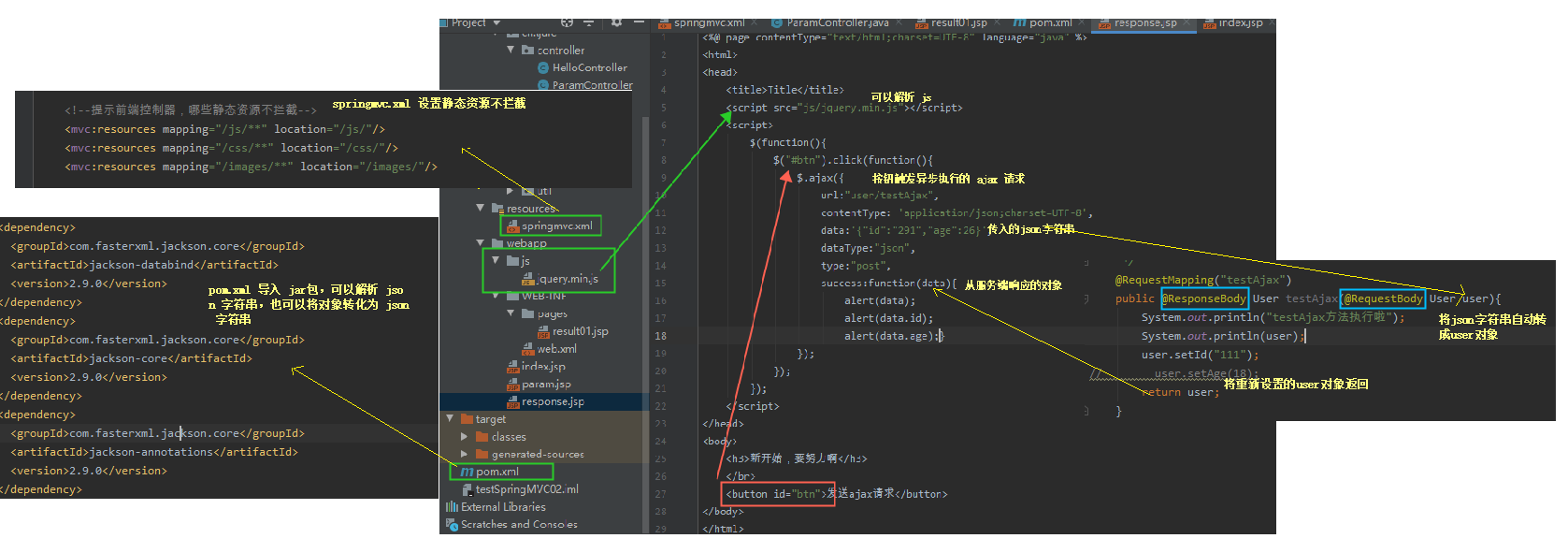Select the pages folder icon

(x=527, y=313)
